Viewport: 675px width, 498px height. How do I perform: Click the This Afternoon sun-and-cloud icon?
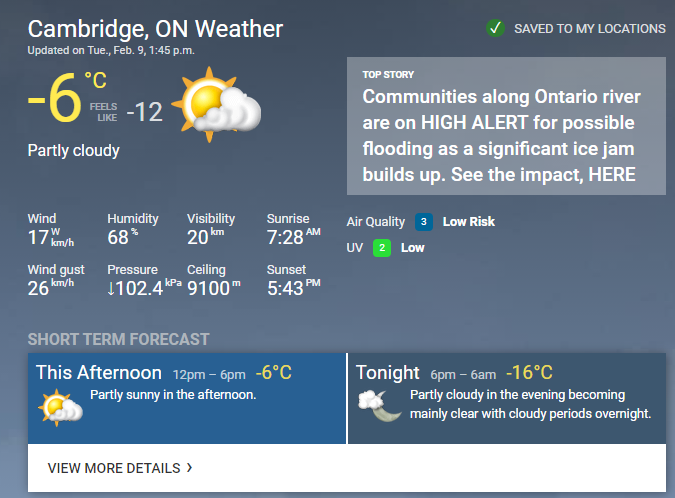click(60, 407)
